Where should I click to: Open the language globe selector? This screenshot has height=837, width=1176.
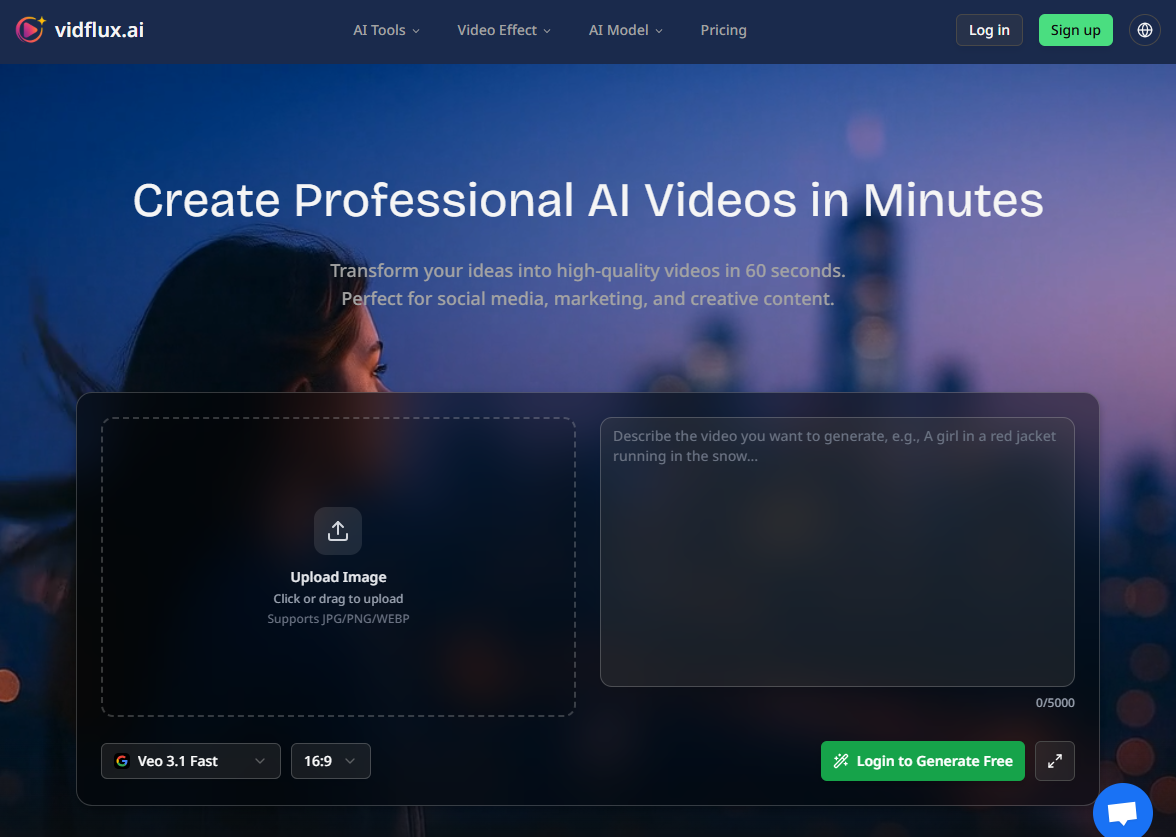tap(1145, 30)
